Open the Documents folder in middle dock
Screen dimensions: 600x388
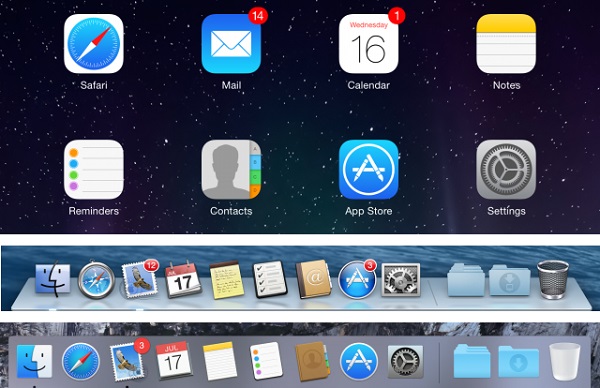coord(466,280)
